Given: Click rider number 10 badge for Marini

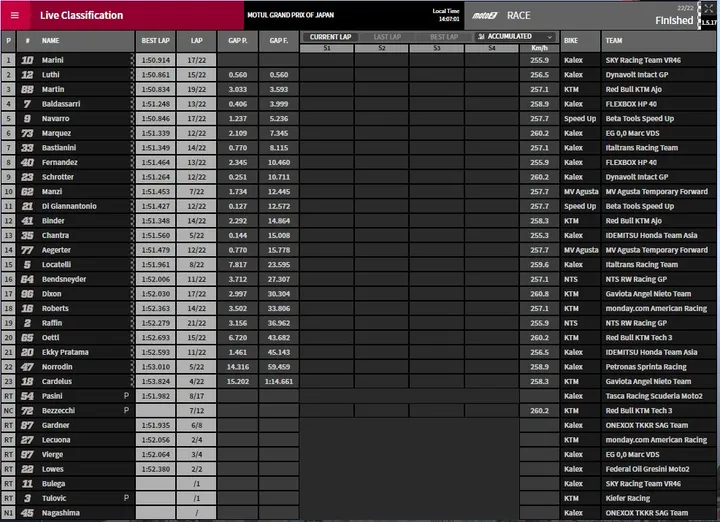Looking at the screenshot, I should click(x=27, y=60).
